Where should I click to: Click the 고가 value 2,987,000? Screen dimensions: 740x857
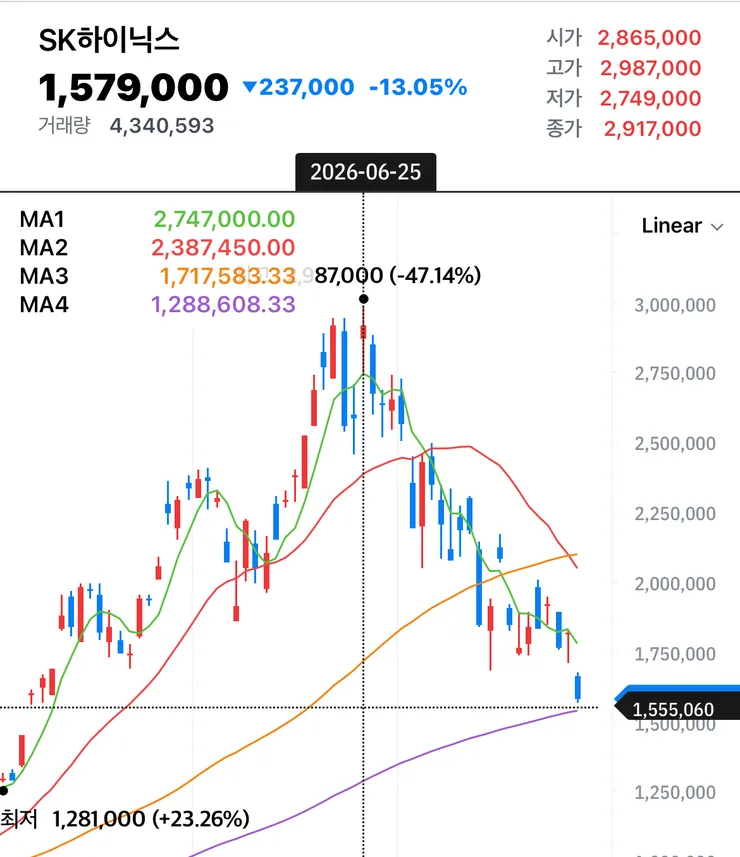pyautogui.click(x=650, y=68)
